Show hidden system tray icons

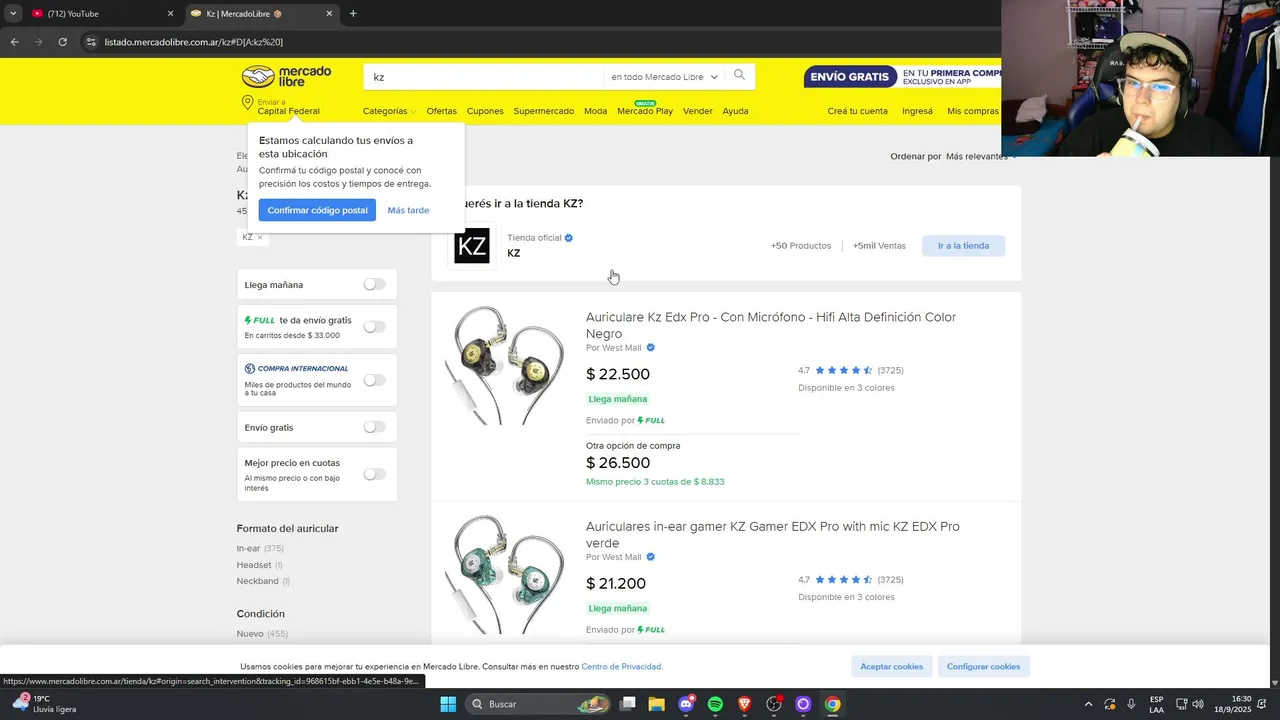point(1088,704)
